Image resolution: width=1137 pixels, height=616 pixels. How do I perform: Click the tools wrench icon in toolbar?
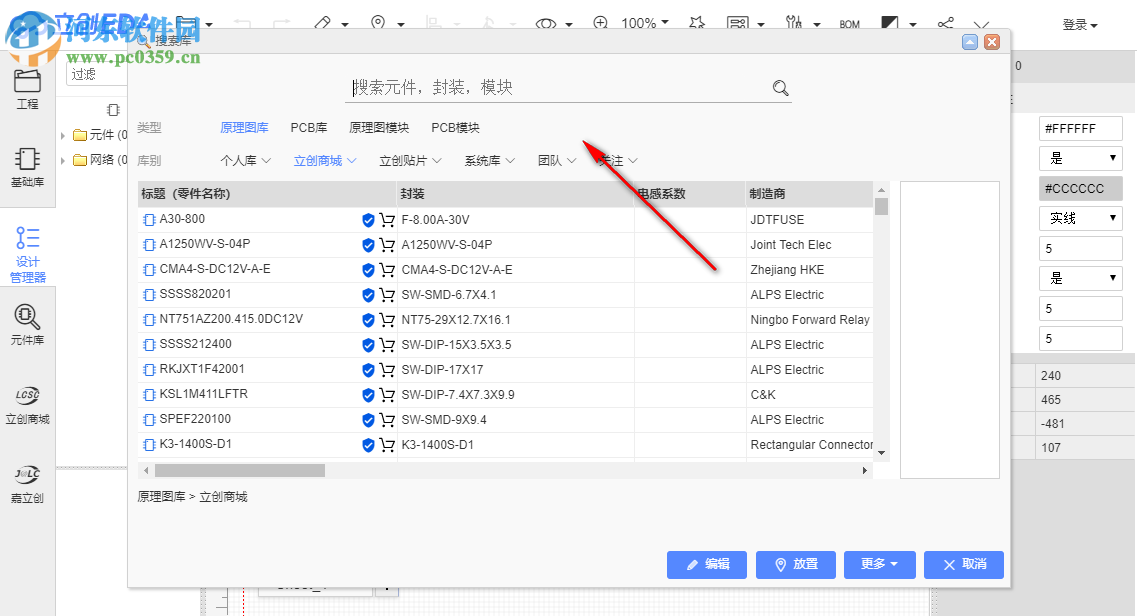794,23
